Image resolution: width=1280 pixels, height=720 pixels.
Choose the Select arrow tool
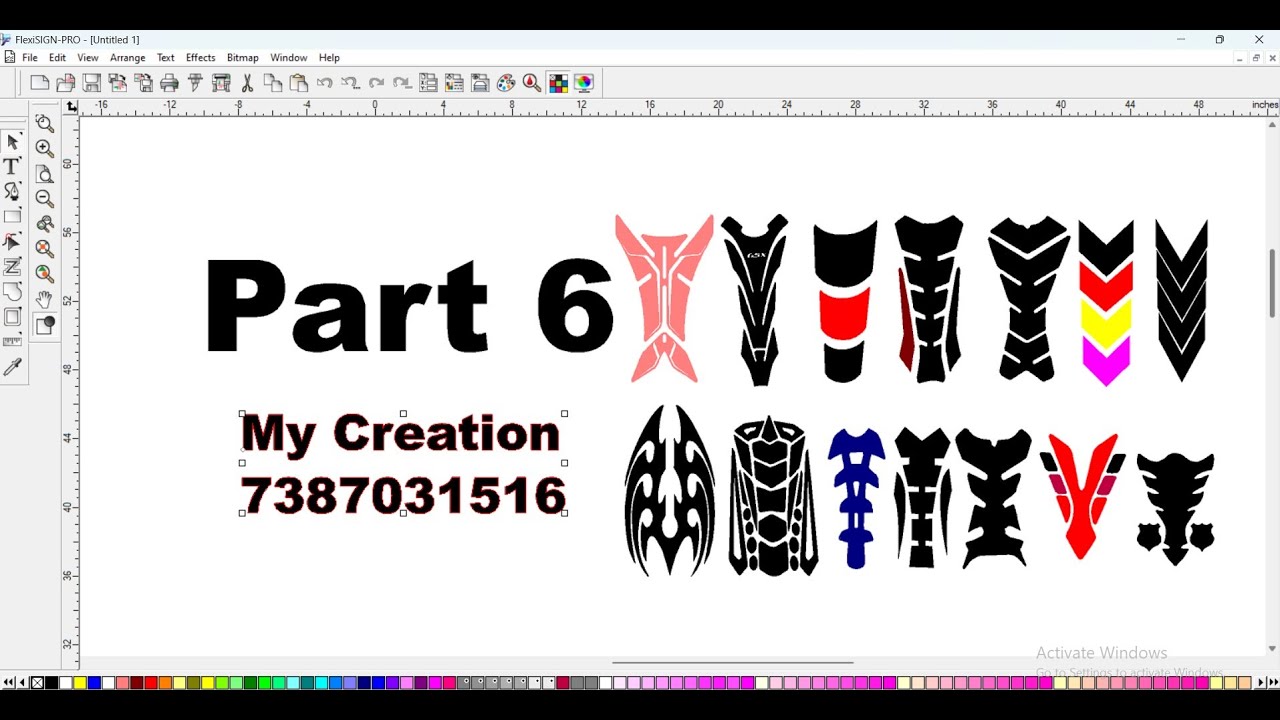click(13, 141)
